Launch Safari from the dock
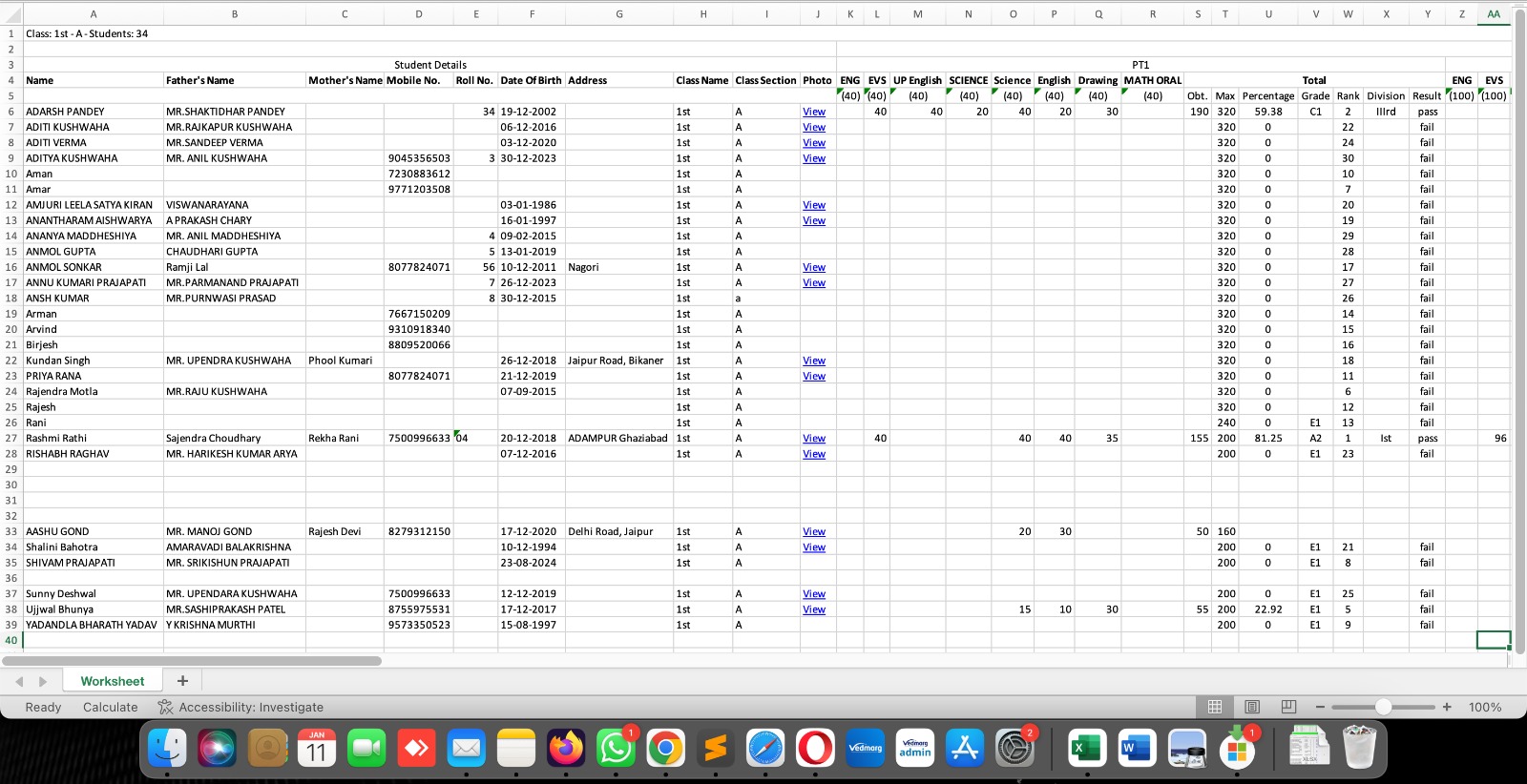 [765, 749]
